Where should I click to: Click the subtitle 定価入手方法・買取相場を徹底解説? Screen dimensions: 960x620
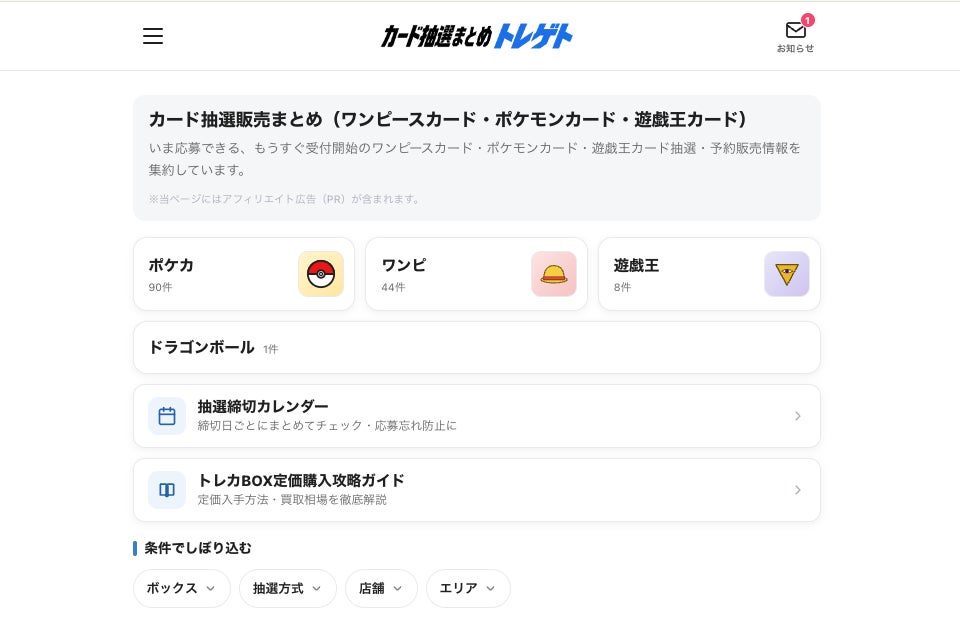292,499
